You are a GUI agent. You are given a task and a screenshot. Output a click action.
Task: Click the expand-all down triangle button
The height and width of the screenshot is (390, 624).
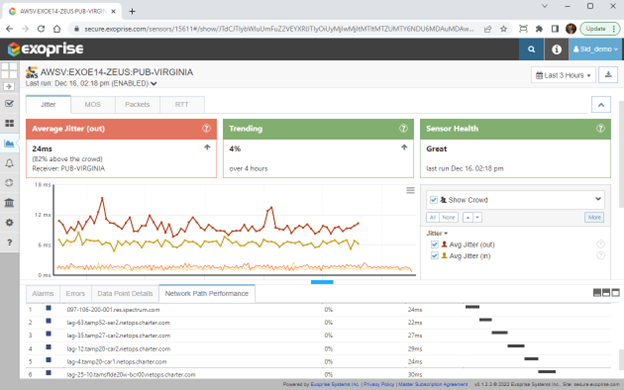478,217
